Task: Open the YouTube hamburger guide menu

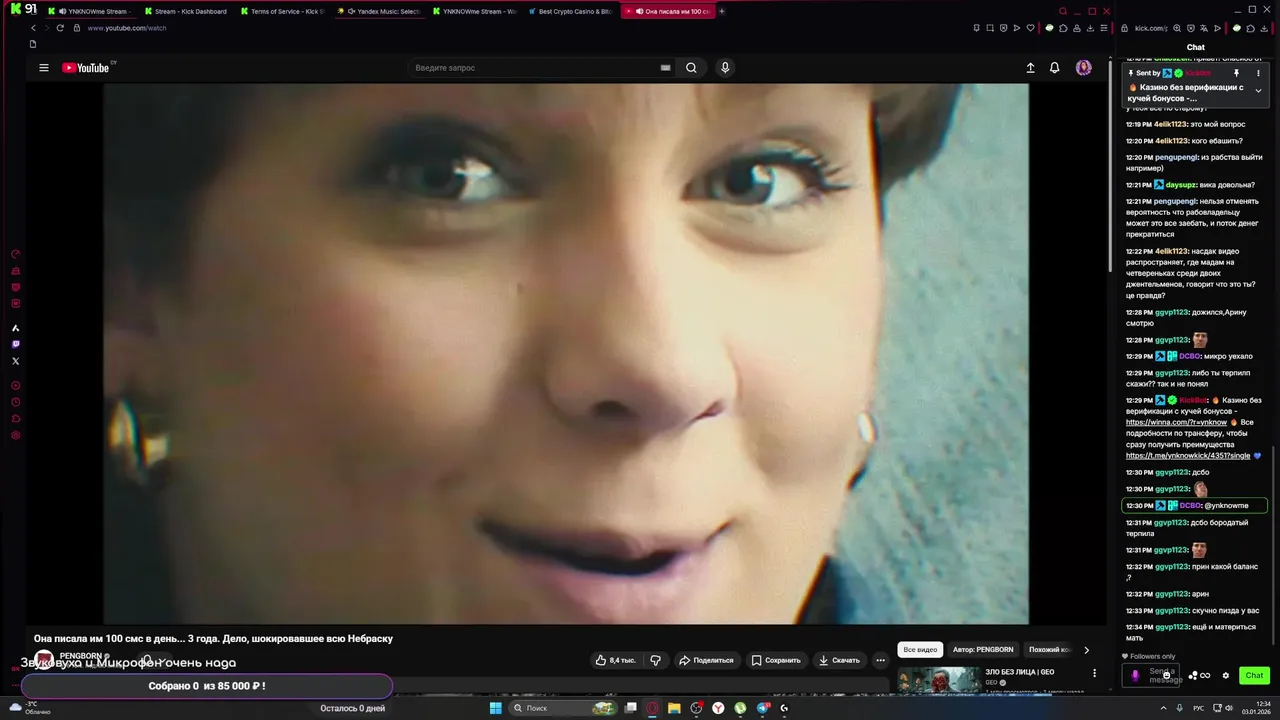Action: (x=43, y=68)
